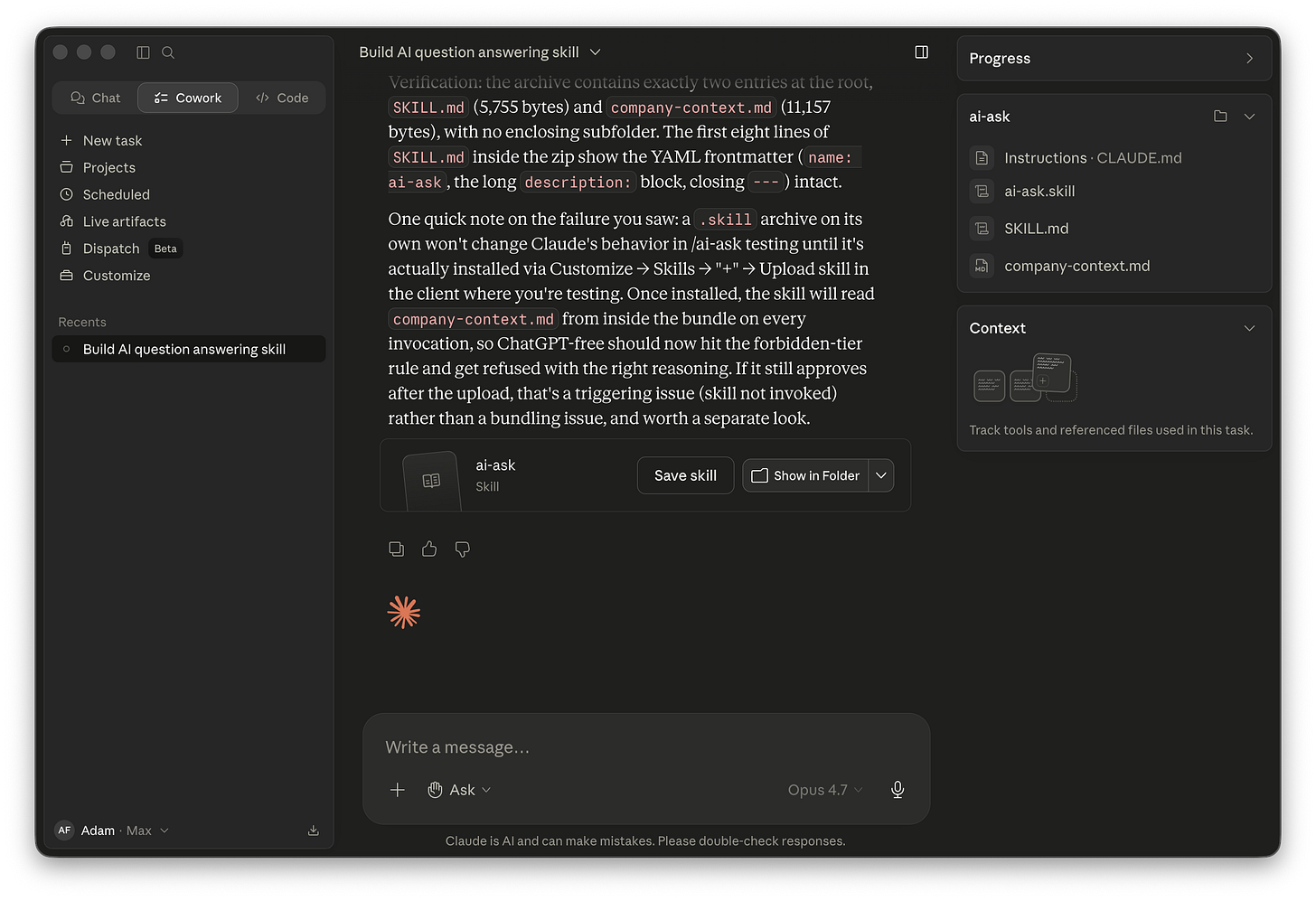Screen dimensions: 1316x901
Task: Click the ai-ask skill card book icon
Action: 431,480
